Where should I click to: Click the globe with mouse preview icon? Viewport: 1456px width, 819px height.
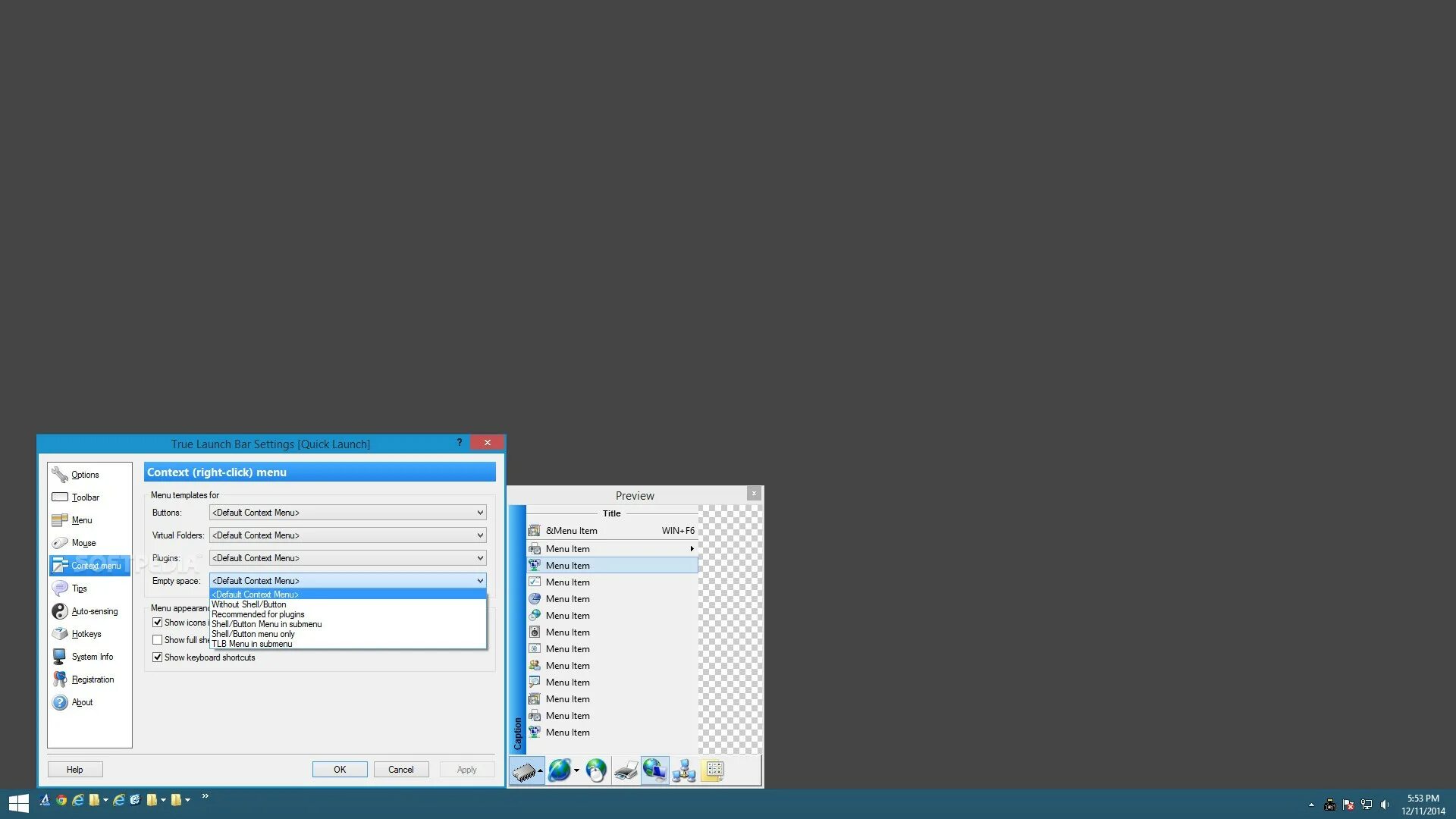[x=596, y=770]
